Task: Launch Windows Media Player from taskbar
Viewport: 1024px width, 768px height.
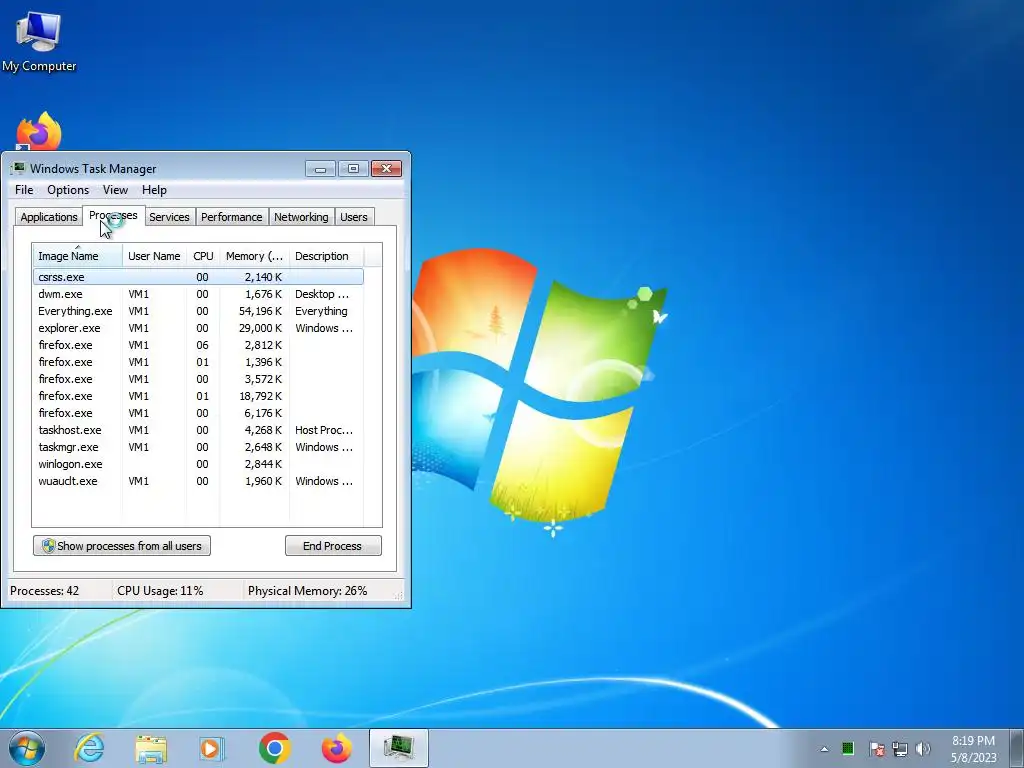Action: 212,748
